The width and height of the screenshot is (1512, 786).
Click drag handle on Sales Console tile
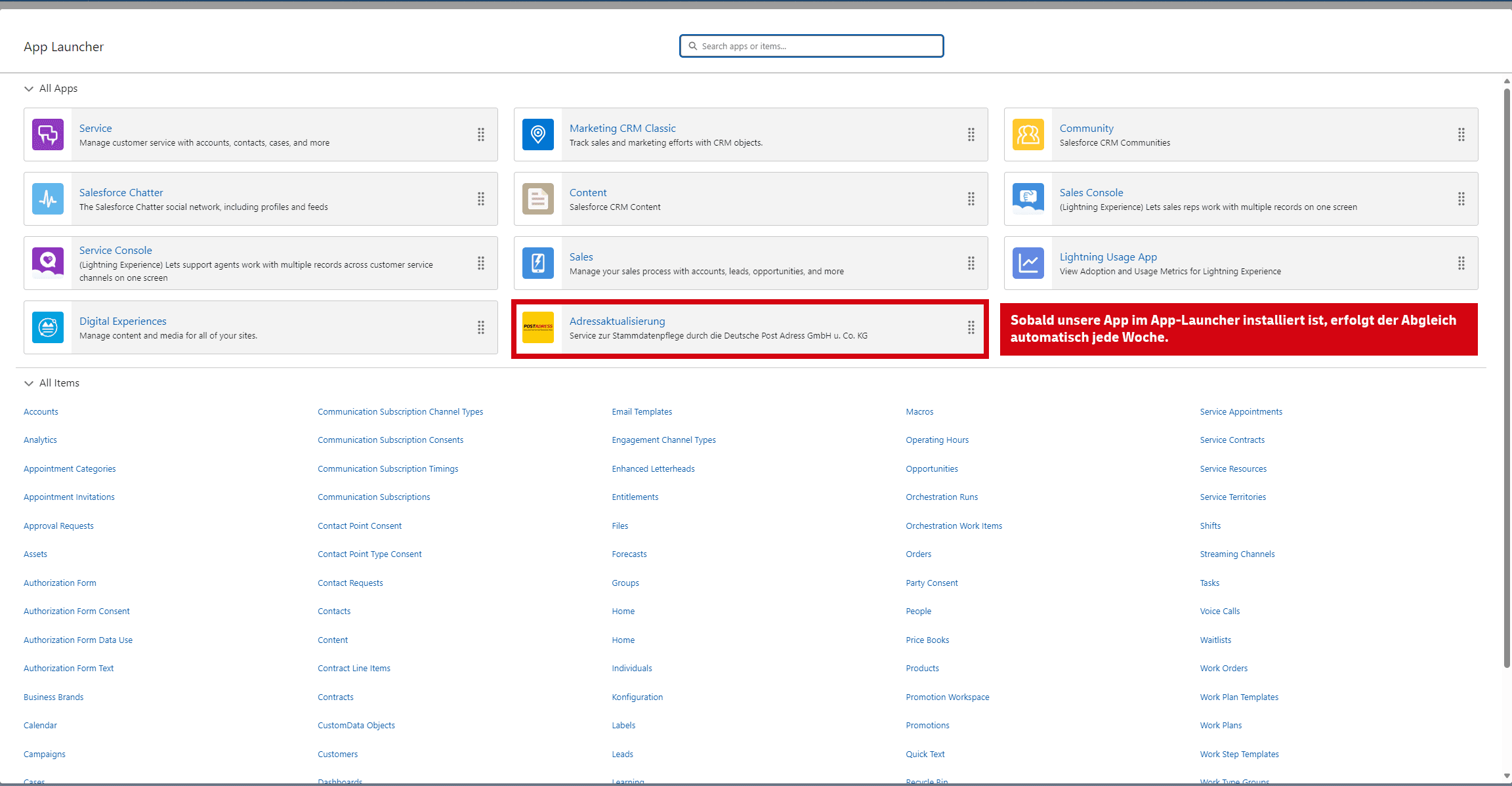tap(1461, 199)
